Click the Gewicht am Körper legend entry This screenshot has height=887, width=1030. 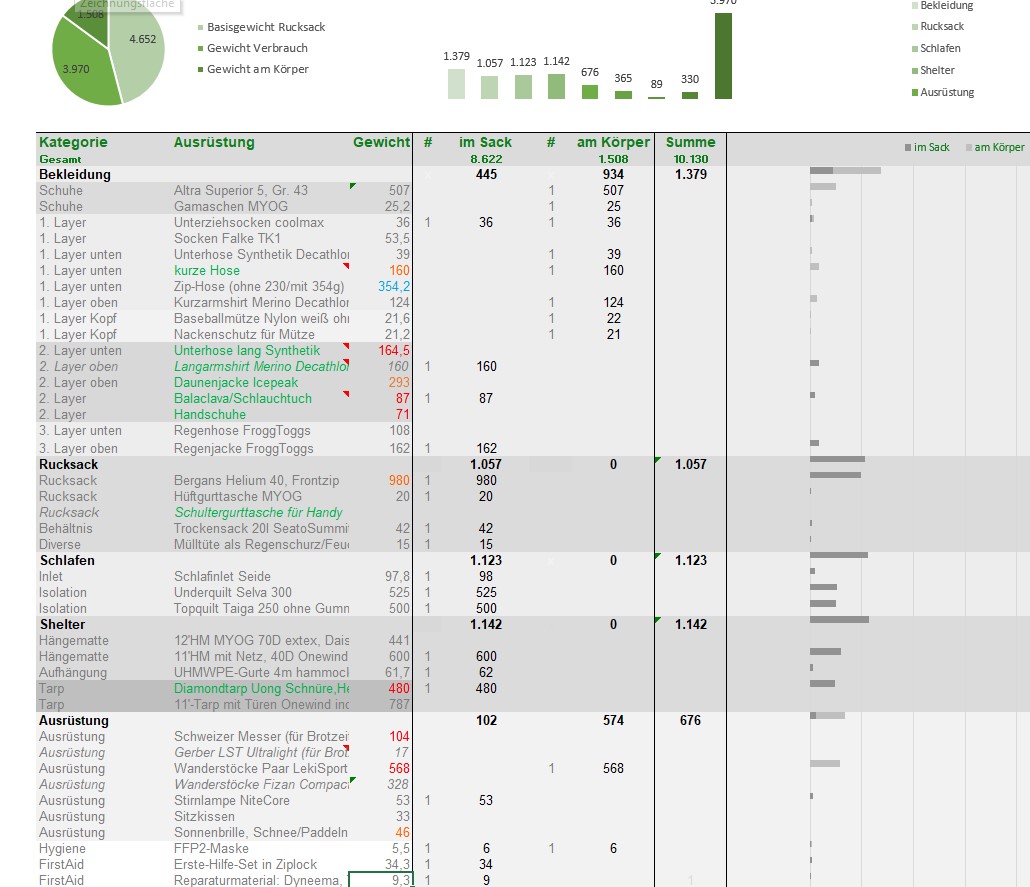[257, 69]
